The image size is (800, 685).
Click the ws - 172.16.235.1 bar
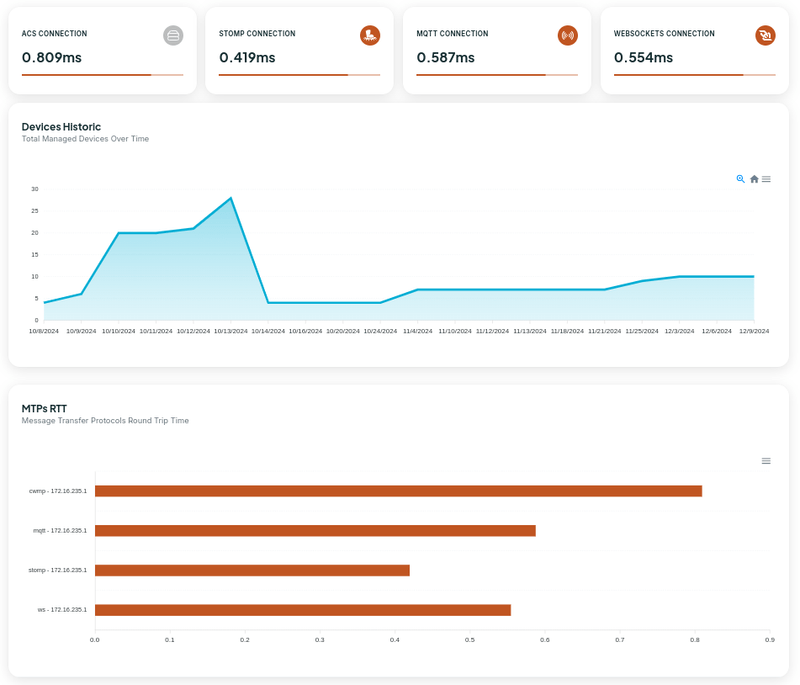pos(303,610)
